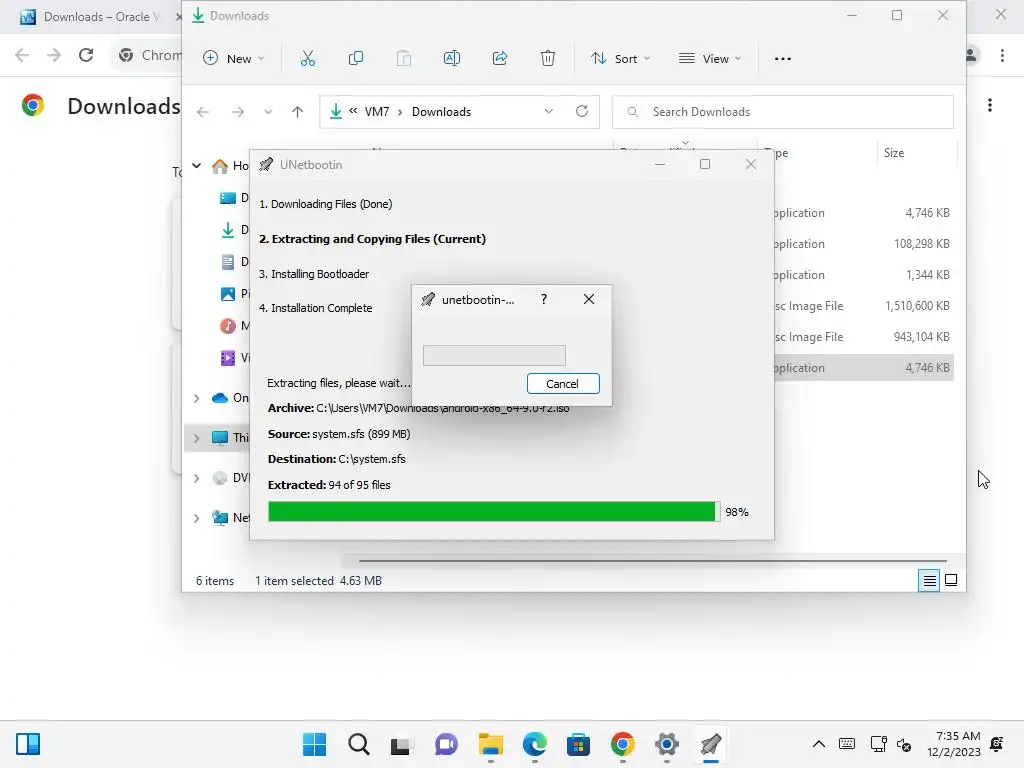Click the Rename icon in Explorer toolbar
Screen dimensions: 1024x768
(x=452, y=59)
